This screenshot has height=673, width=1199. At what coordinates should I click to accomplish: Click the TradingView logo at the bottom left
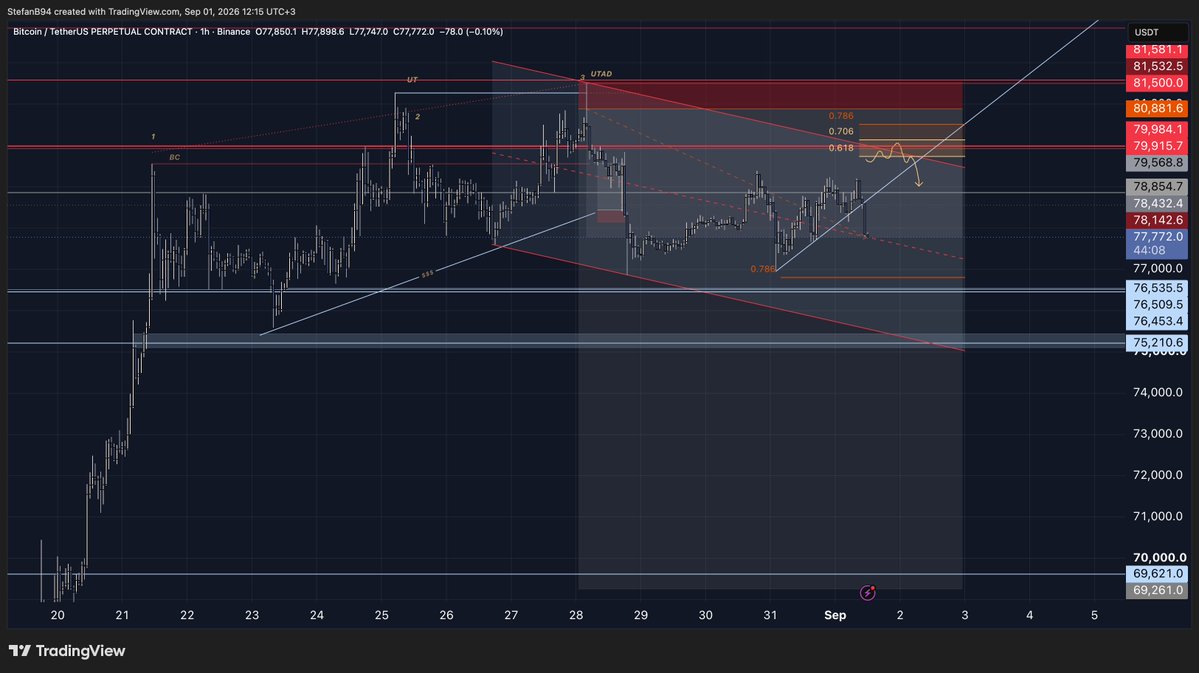point(67,651)
